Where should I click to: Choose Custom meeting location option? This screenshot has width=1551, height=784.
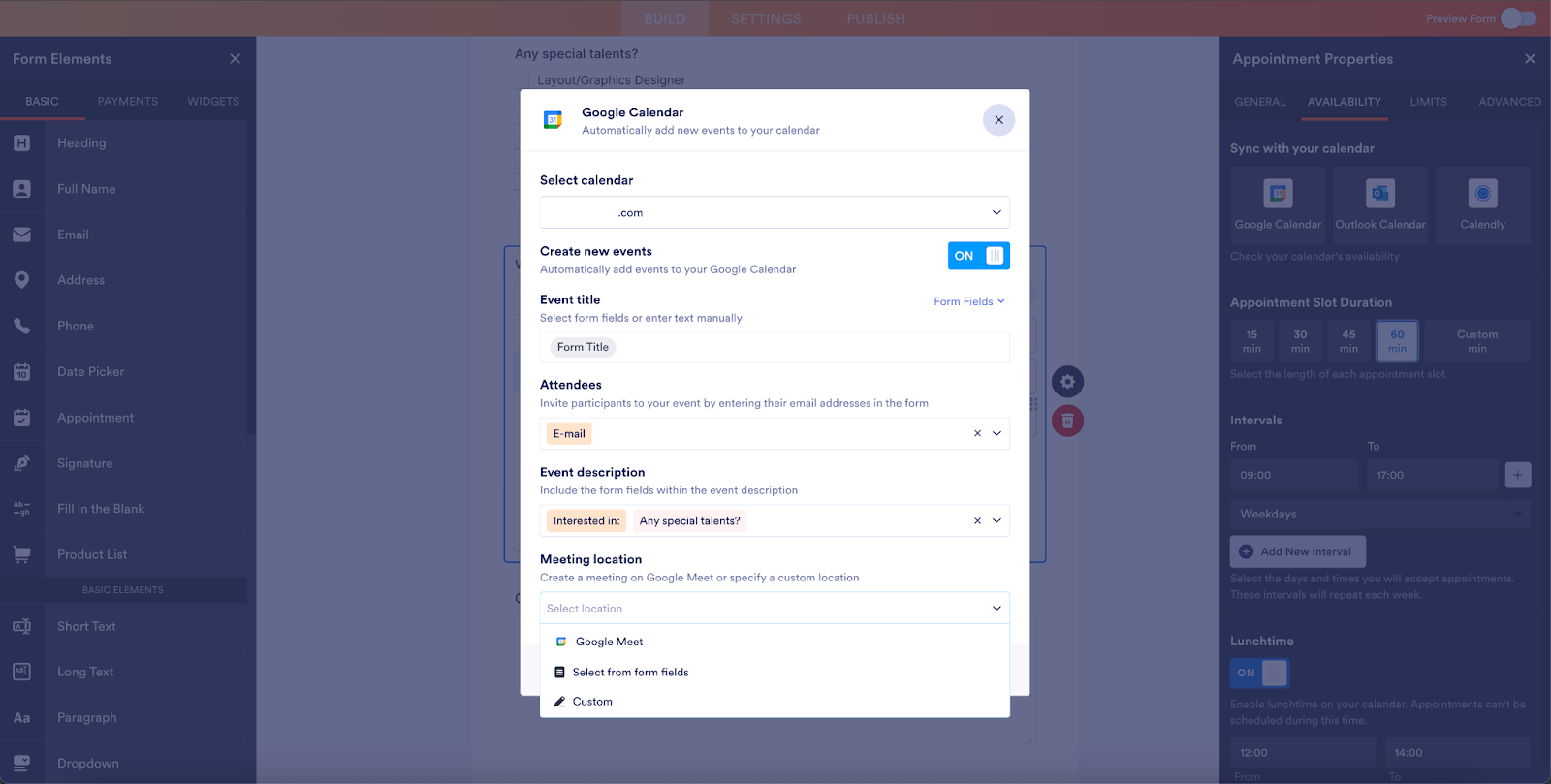point(775,702)
